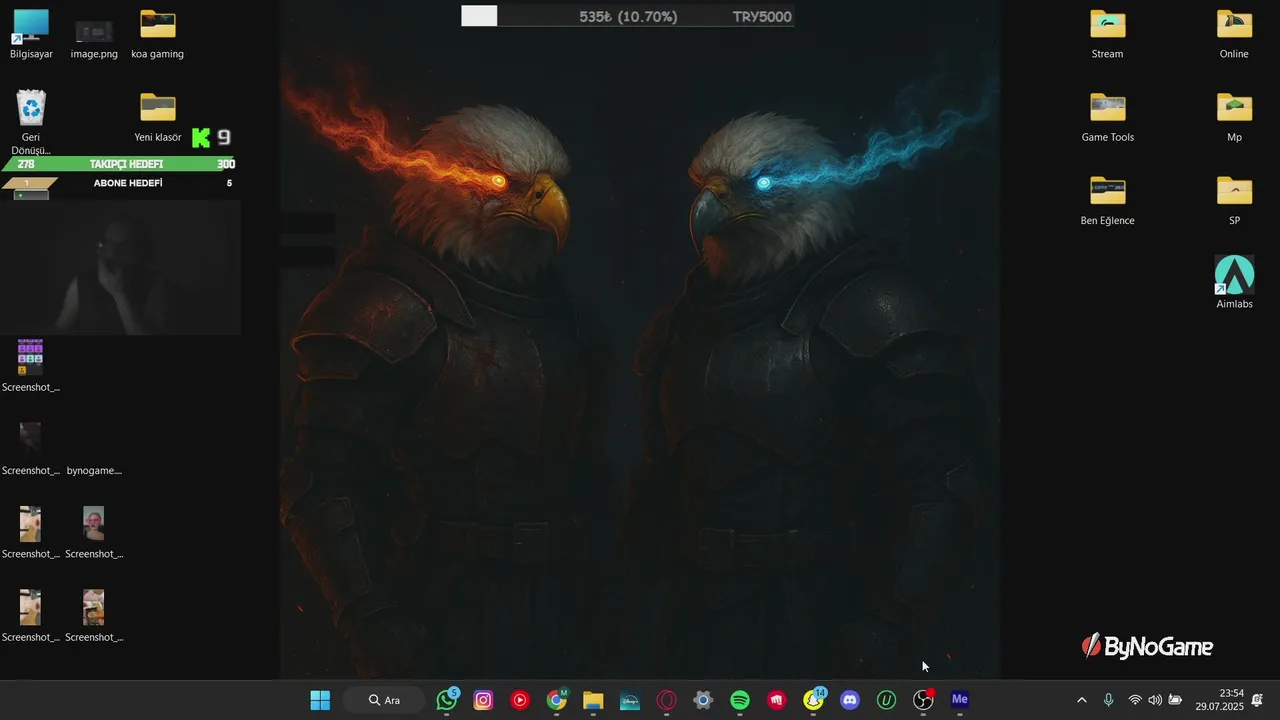Click the red app icon beside Spotify
The image size is (1280, 720).
[x=777, y=700]
